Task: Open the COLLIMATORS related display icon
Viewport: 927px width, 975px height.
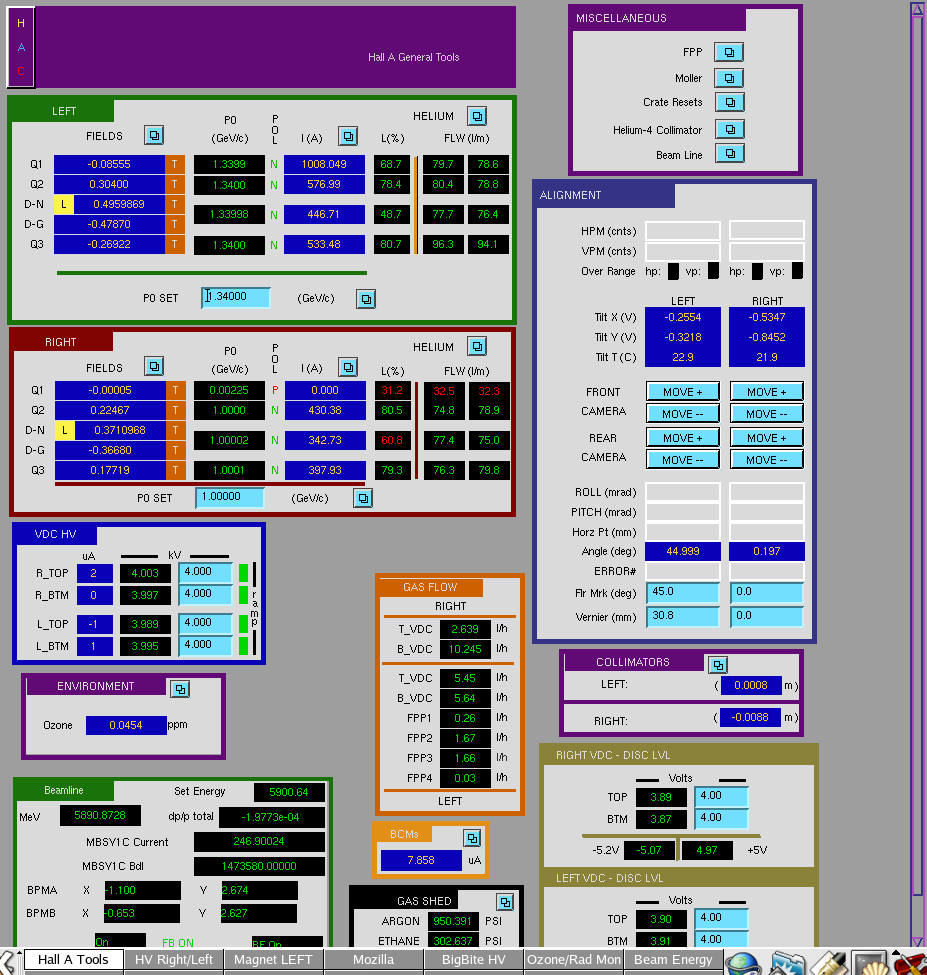Action: [718, 665]
